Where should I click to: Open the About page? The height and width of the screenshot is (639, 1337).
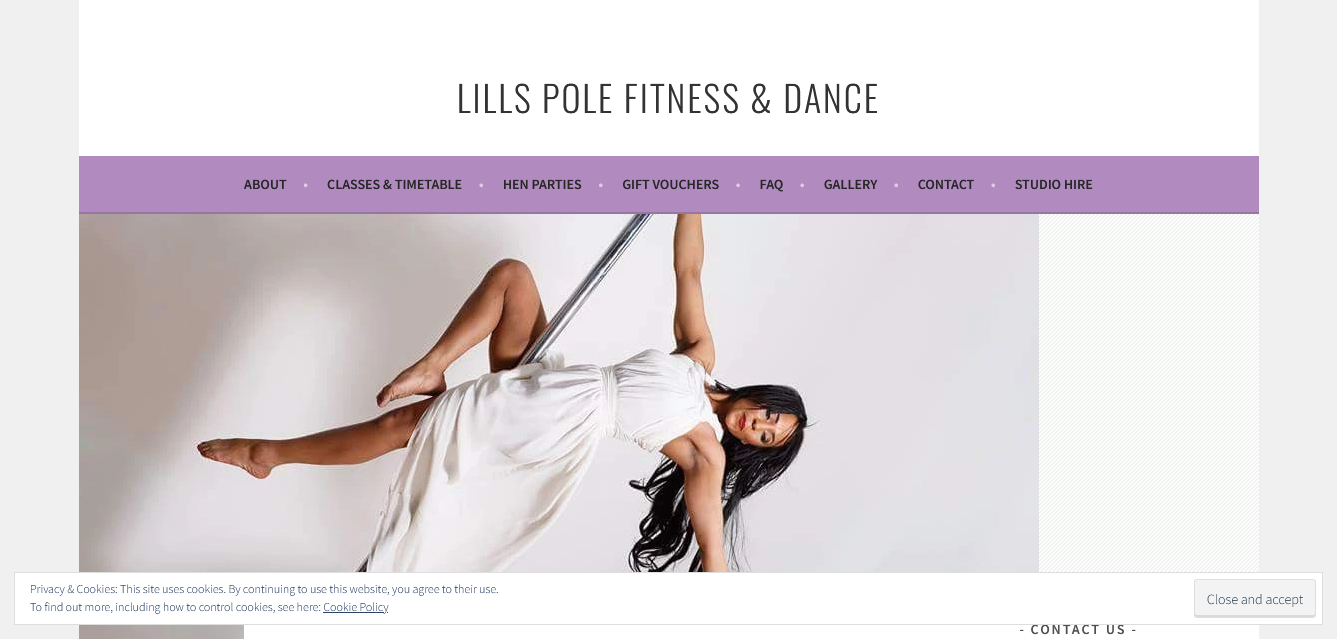265,185
